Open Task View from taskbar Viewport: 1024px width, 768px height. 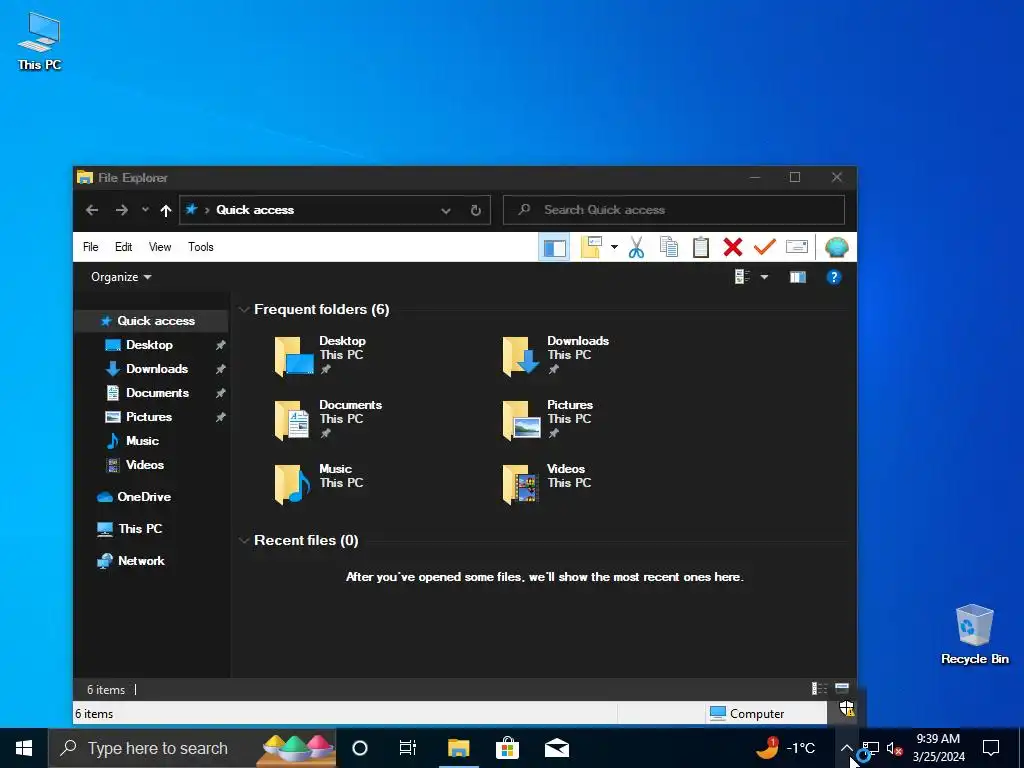click(408, 748)
